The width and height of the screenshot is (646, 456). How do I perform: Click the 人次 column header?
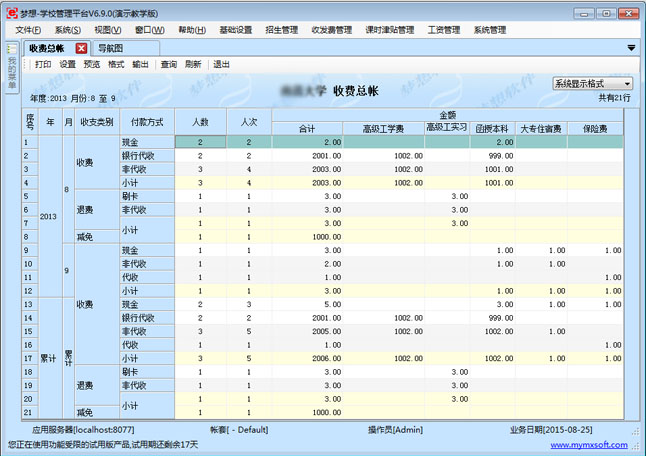point(249,122)
